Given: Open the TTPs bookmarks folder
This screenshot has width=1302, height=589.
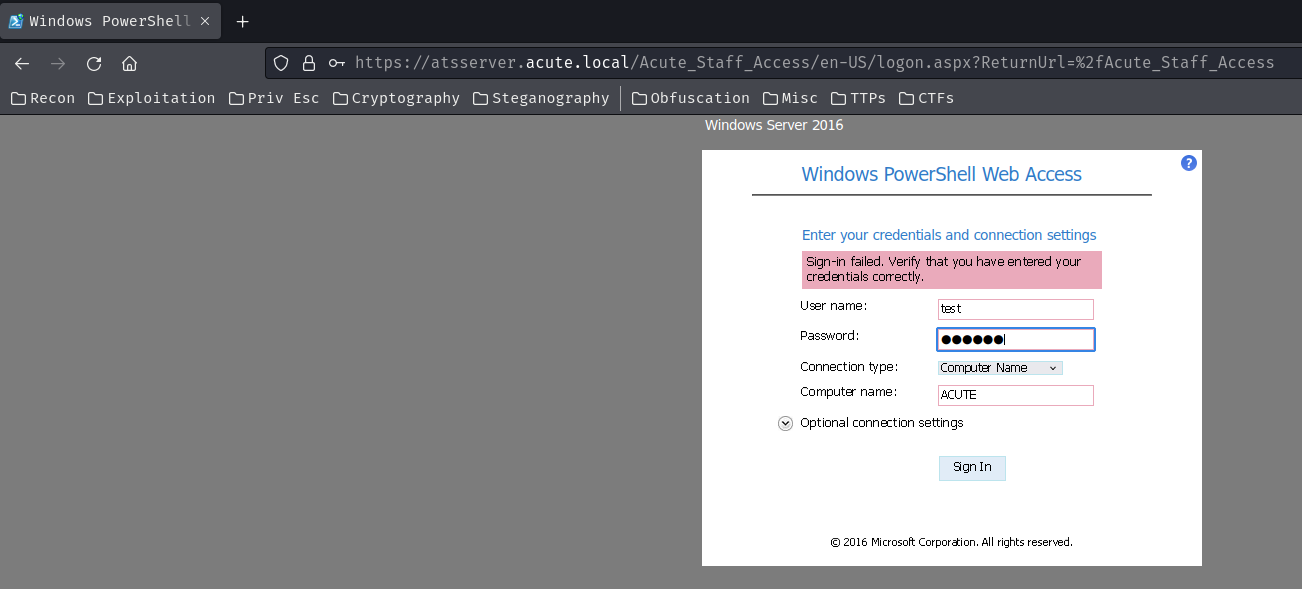Looking at the screenshot, I should coord(858,98).
